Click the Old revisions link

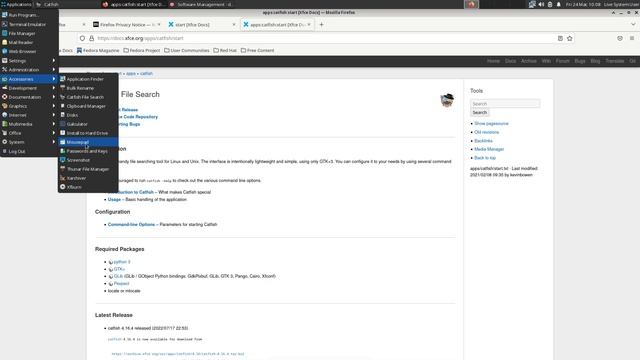click(487, 132)
